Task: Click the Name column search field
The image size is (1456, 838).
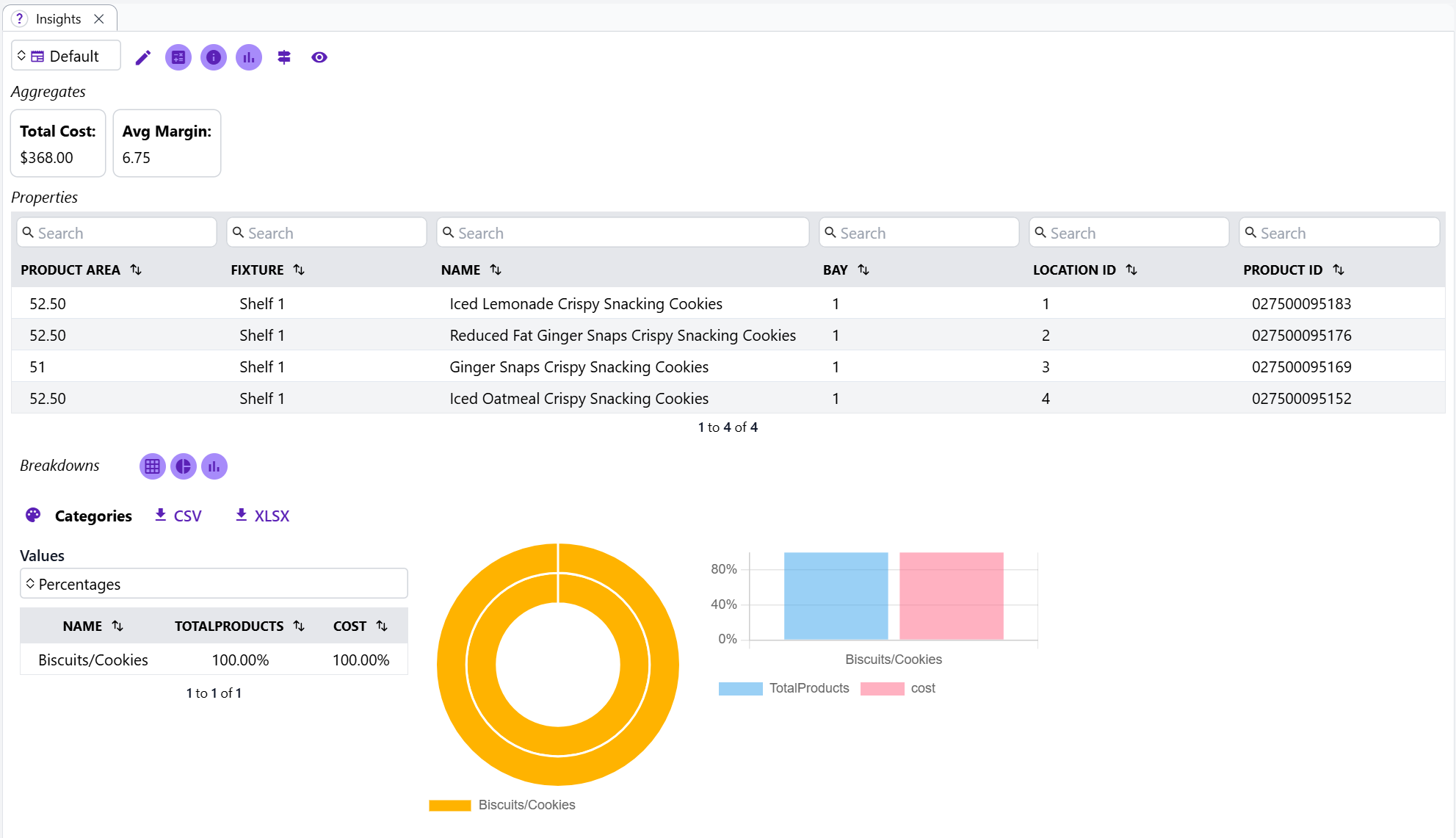Action: pyautogui.click(x=623, y=233)
